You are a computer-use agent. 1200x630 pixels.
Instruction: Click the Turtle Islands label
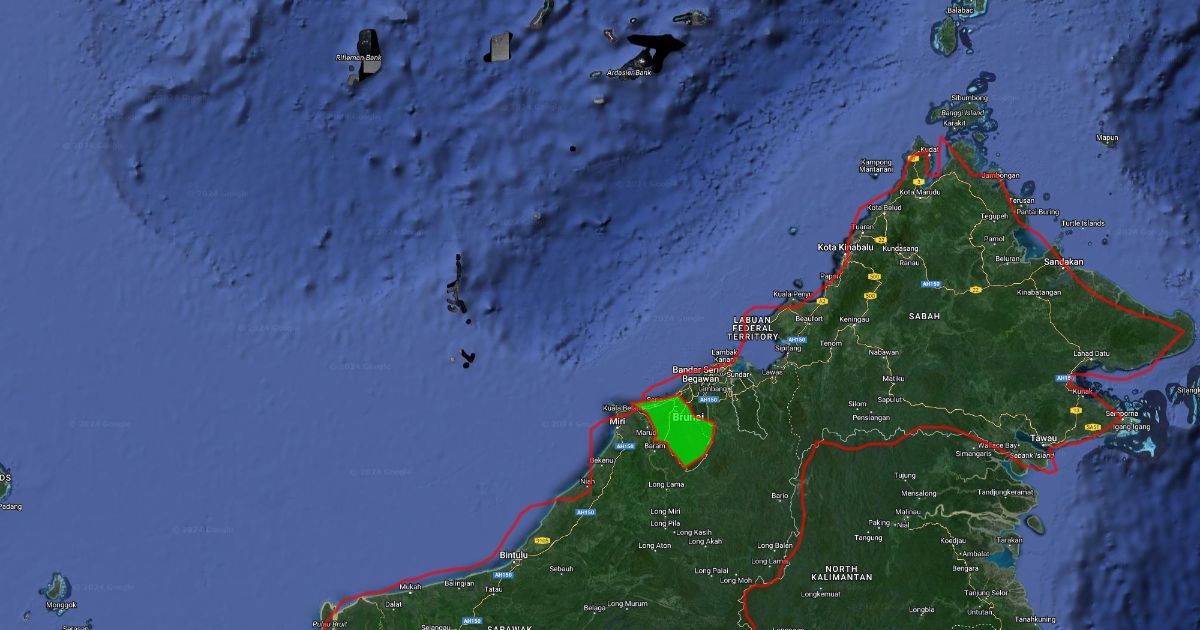pos(1083,223)
